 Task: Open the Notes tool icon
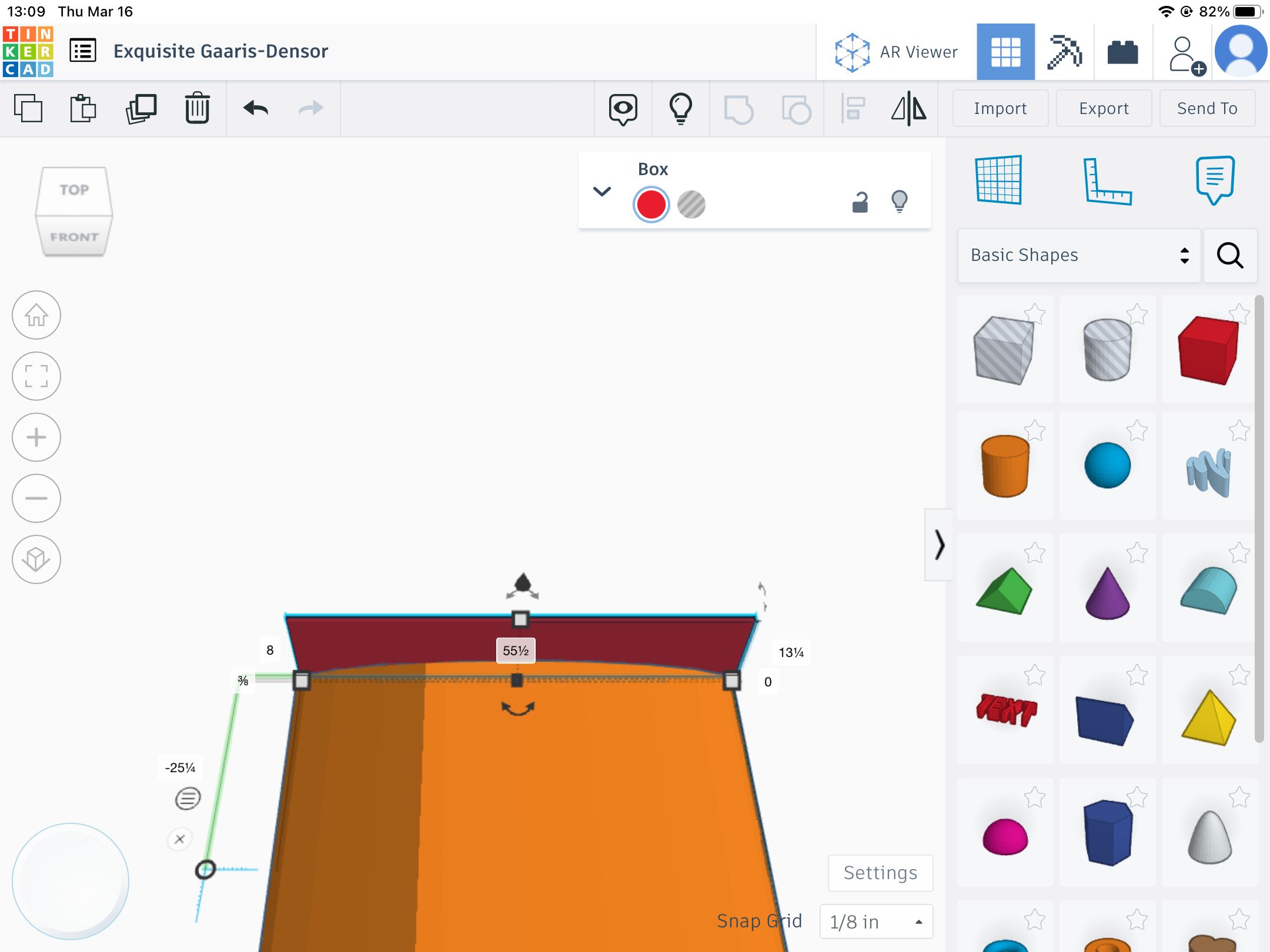coord(1215,179)
